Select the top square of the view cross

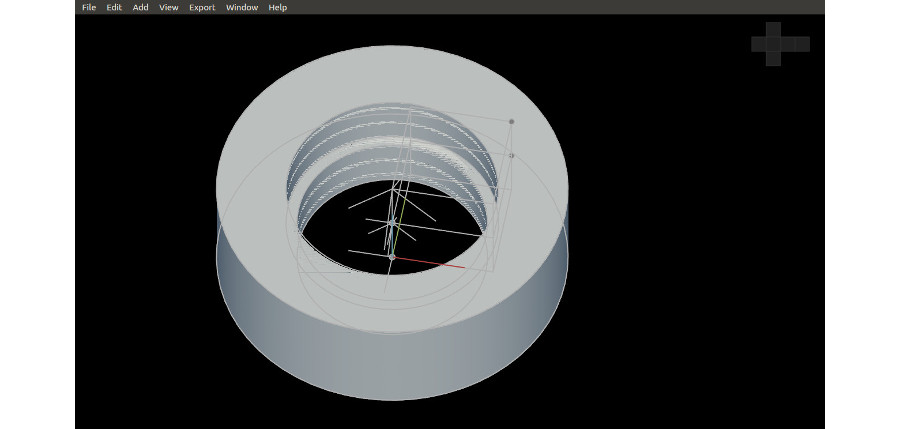[x=773, y=29]
